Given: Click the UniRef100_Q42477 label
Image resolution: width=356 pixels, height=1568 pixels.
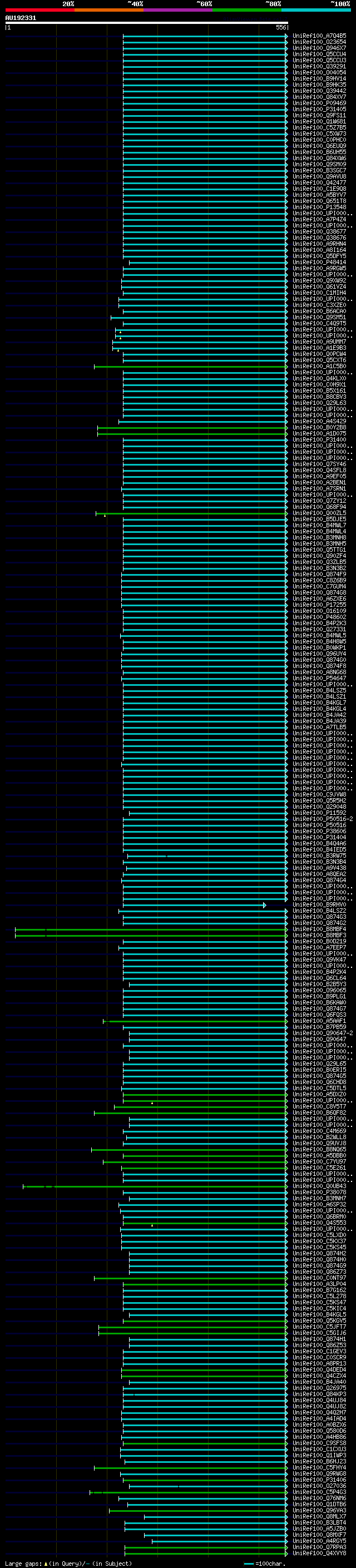Looking at the screenshot, I should tap(319, 182).
